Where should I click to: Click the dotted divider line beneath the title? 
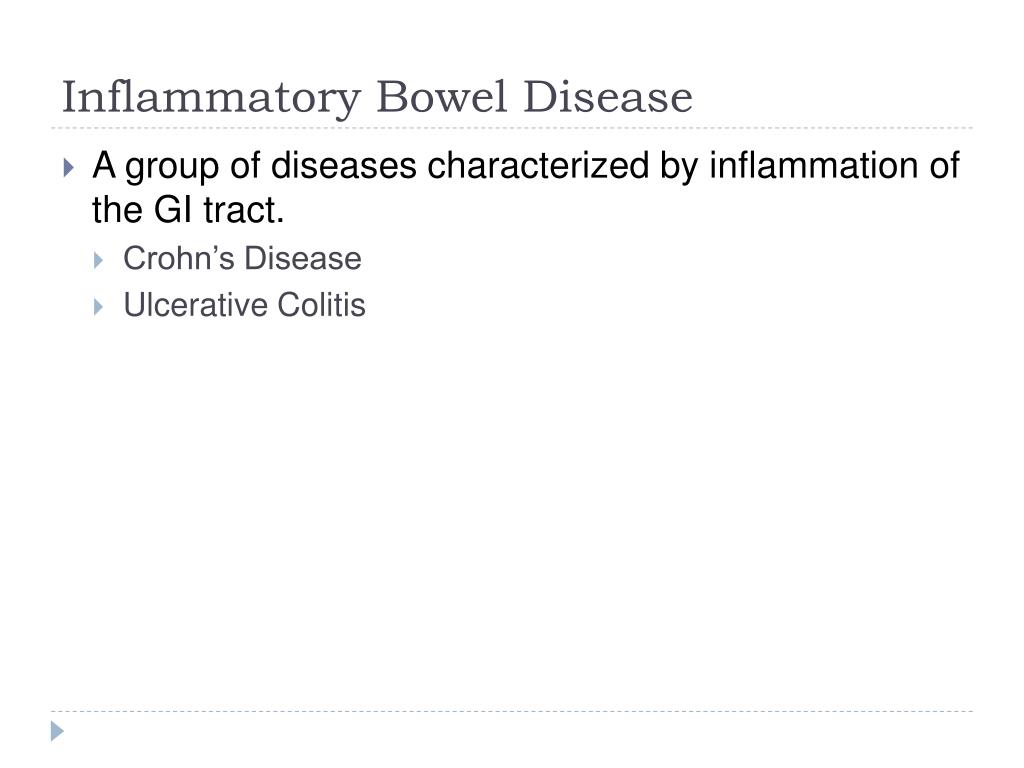pos(512,128)
